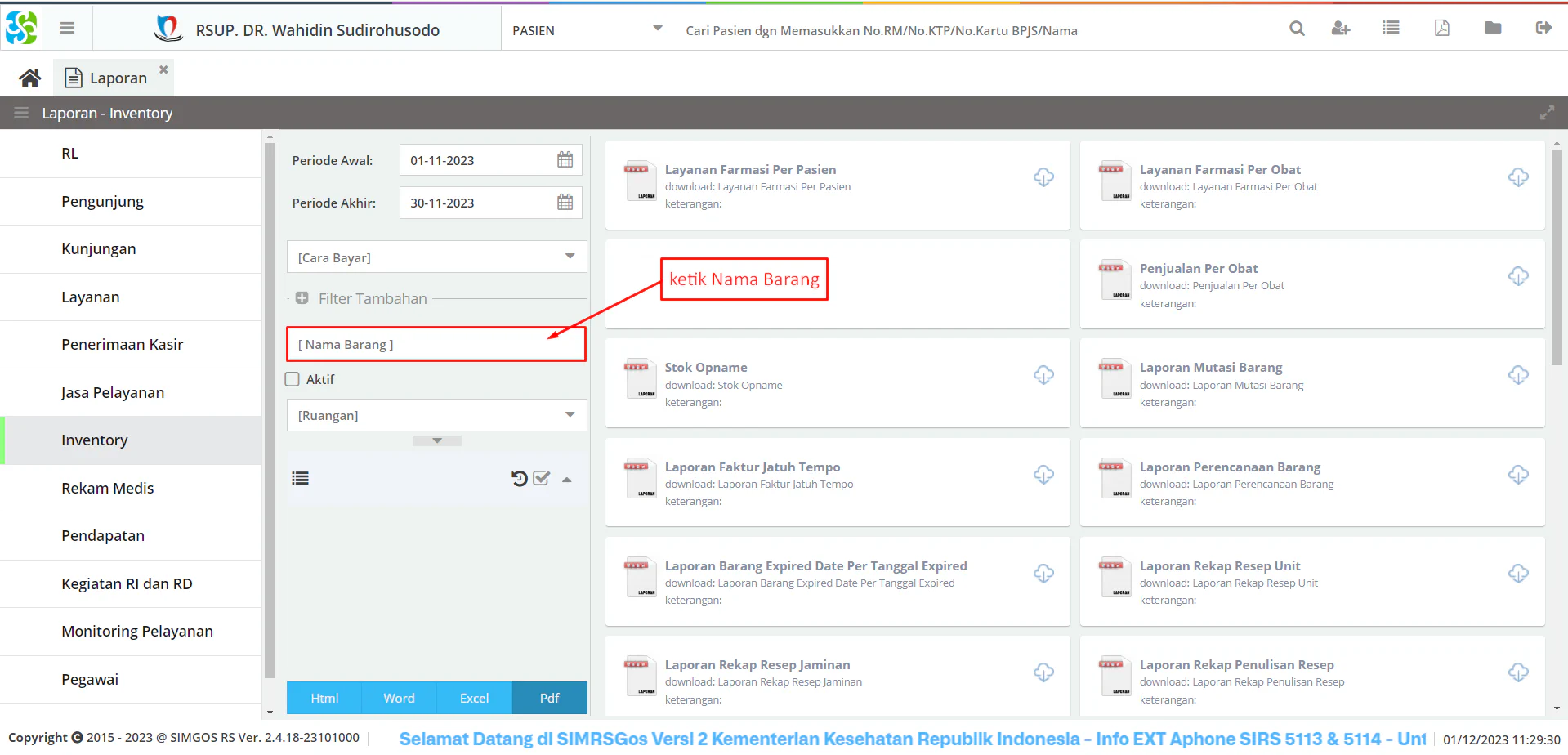Open Stok Opname report card
Screen dimensions: 1568x755
coord(838,382)
